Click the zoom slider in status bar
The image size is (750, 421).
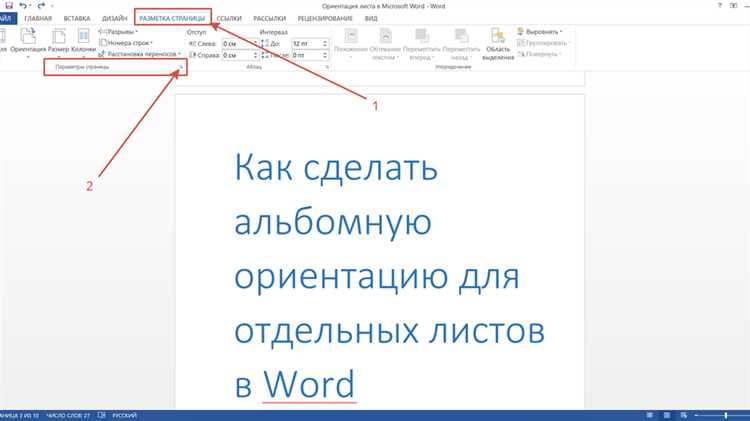click(726, 415)
